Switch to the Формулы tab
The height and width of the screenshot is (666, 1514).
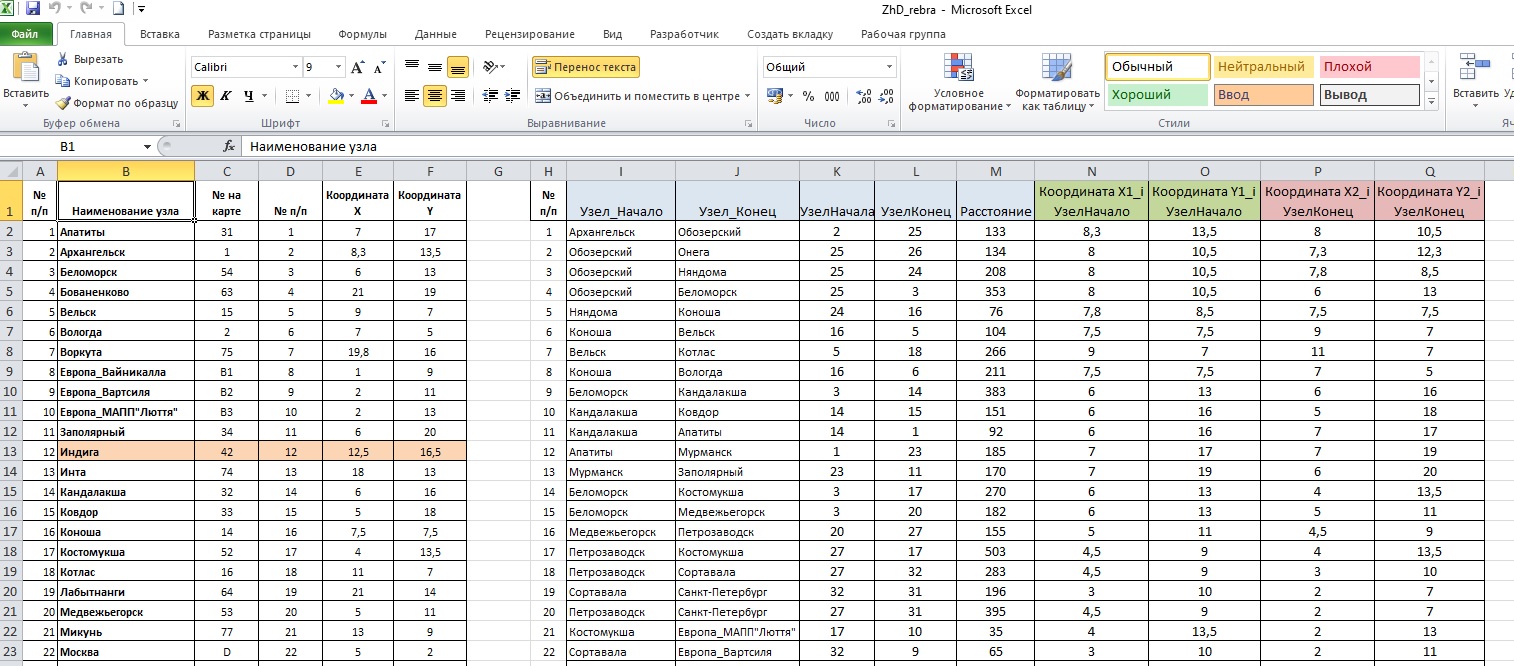tap(362, 34)
